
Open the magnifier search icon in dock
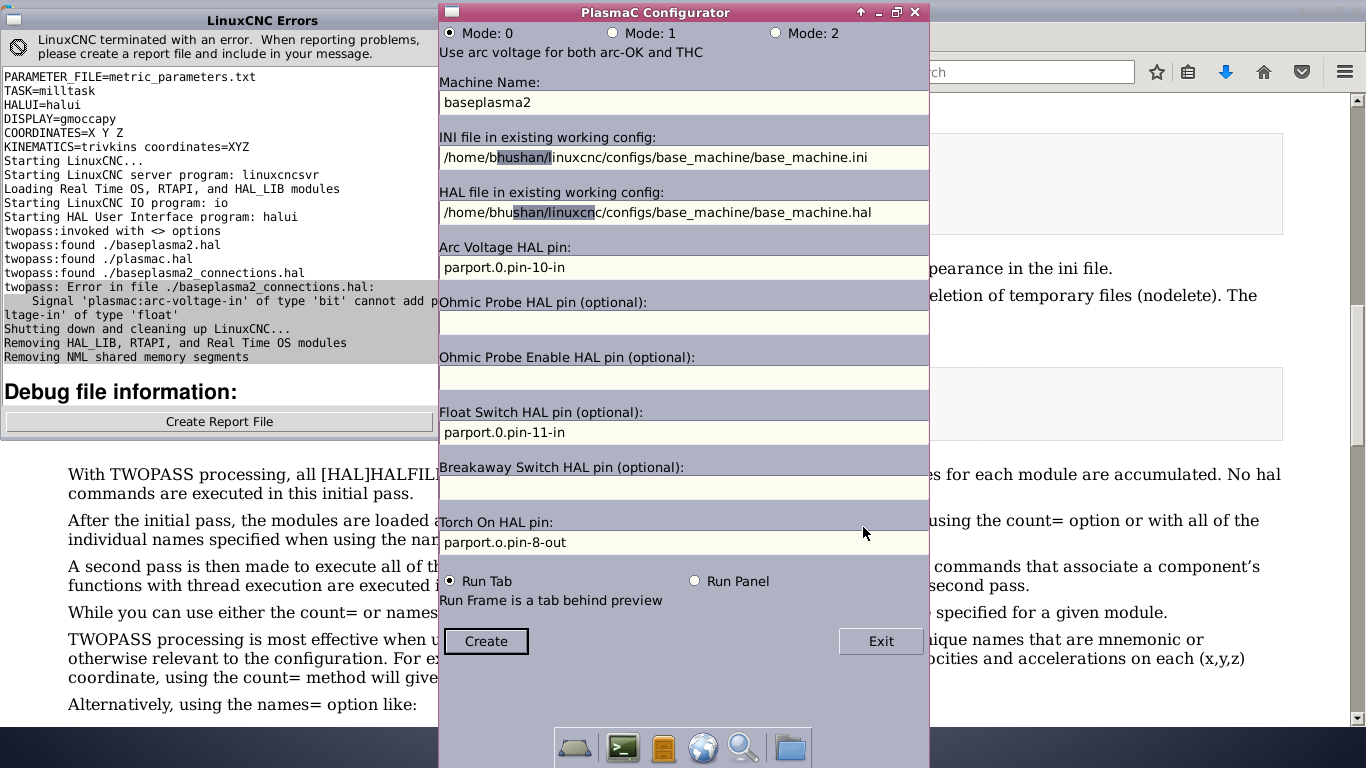point(743,748)
